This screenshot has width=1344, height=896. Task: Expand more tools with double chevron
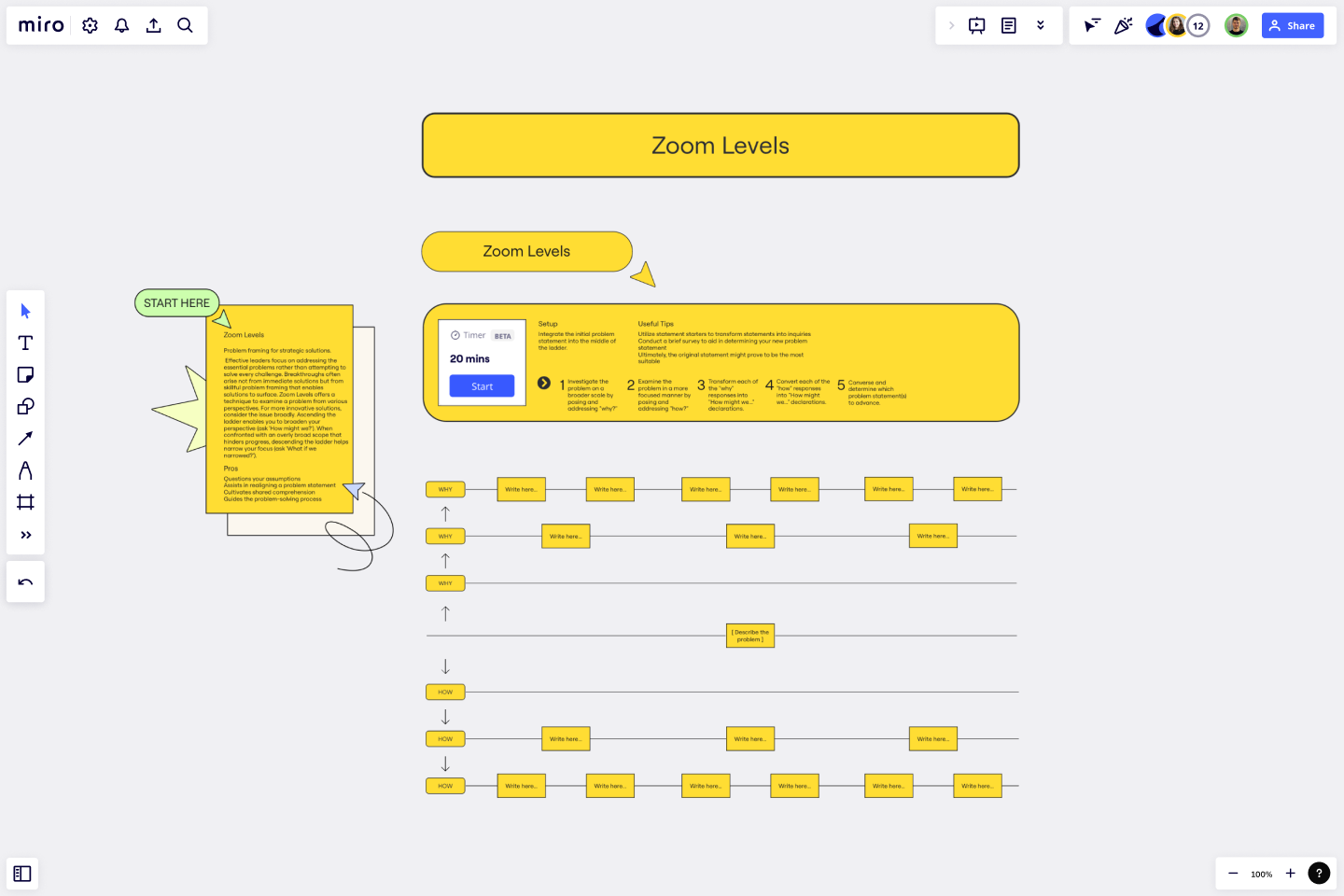click(25, 535)
